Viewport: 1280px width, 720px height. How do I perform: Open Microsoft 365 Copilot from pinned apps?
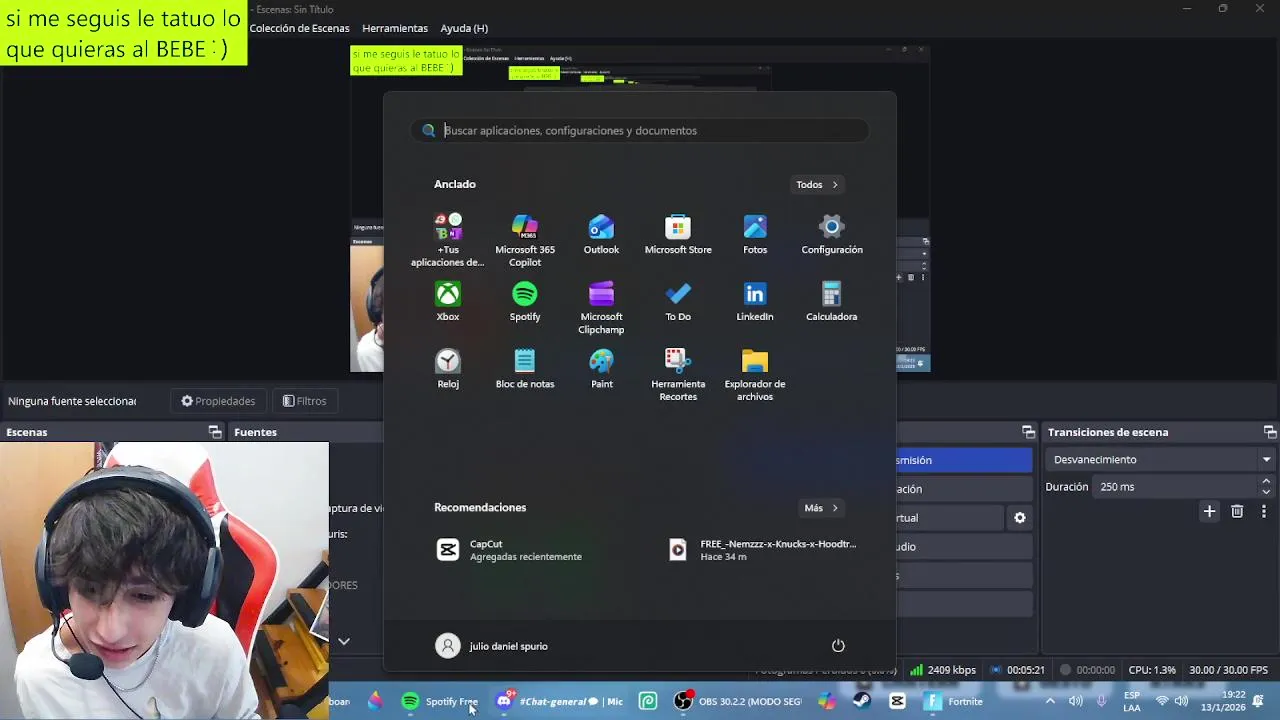tap(525, 240)
